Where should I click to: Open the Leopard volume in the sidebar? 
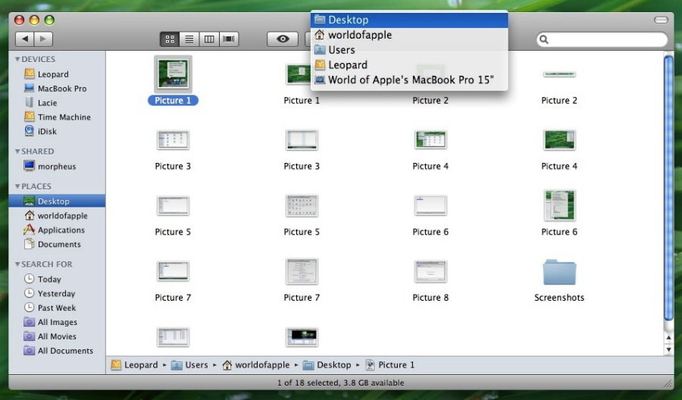[x=47, y=74]
